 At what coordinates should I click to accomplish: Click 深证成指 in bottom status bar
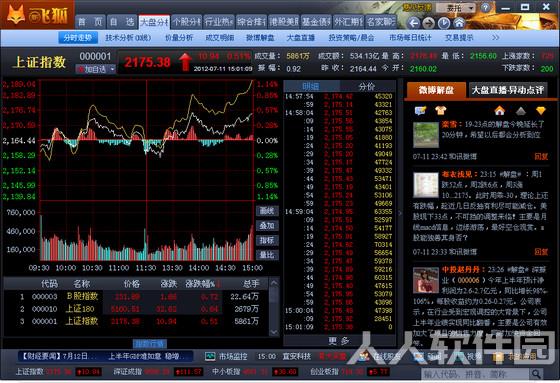point(128,372)
